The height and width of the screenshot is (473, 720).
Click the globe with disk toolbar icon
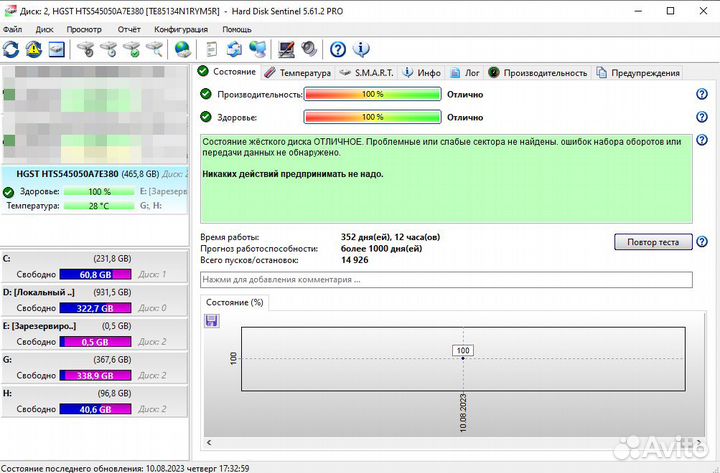click(183, 49)
